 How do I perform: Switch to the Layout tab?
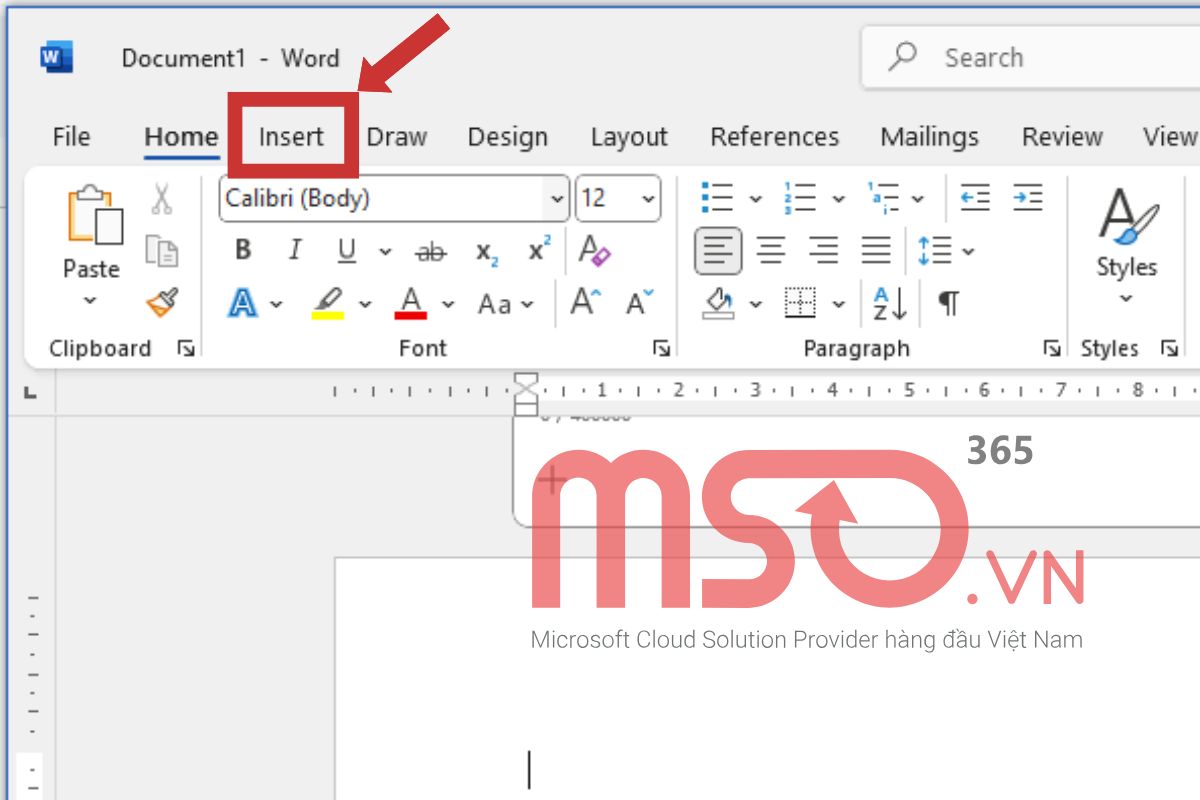pos(629,137)
